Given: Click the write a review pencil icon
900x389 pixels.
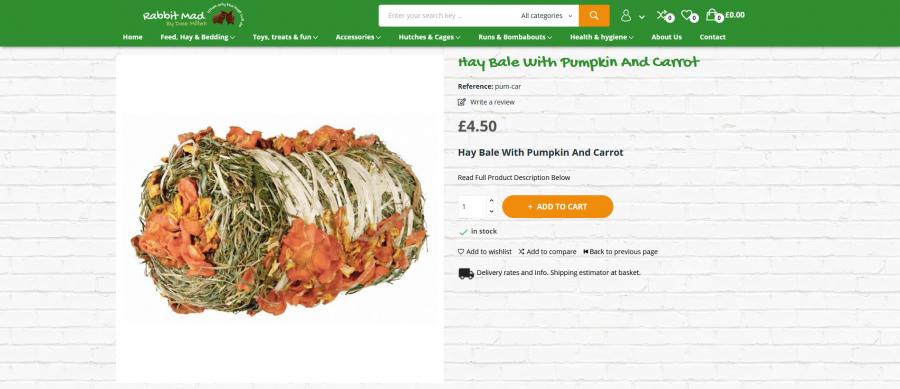Looking at the screenshot, I should 461,102.
